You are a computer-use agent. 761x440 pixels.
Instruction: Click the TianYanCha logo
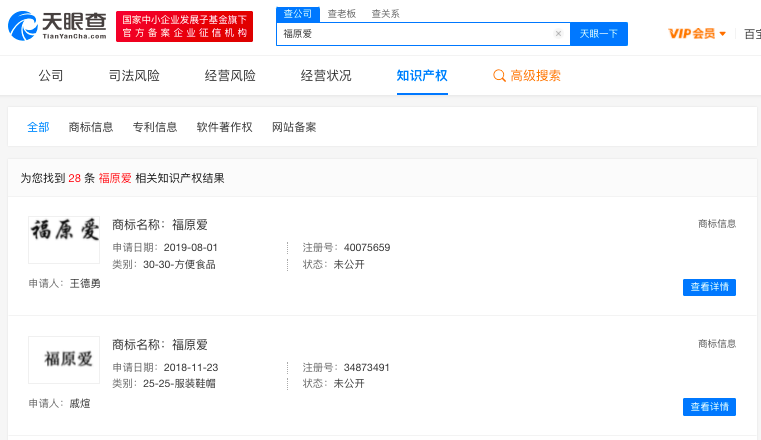pyautogui.click(x=57, y=26)
